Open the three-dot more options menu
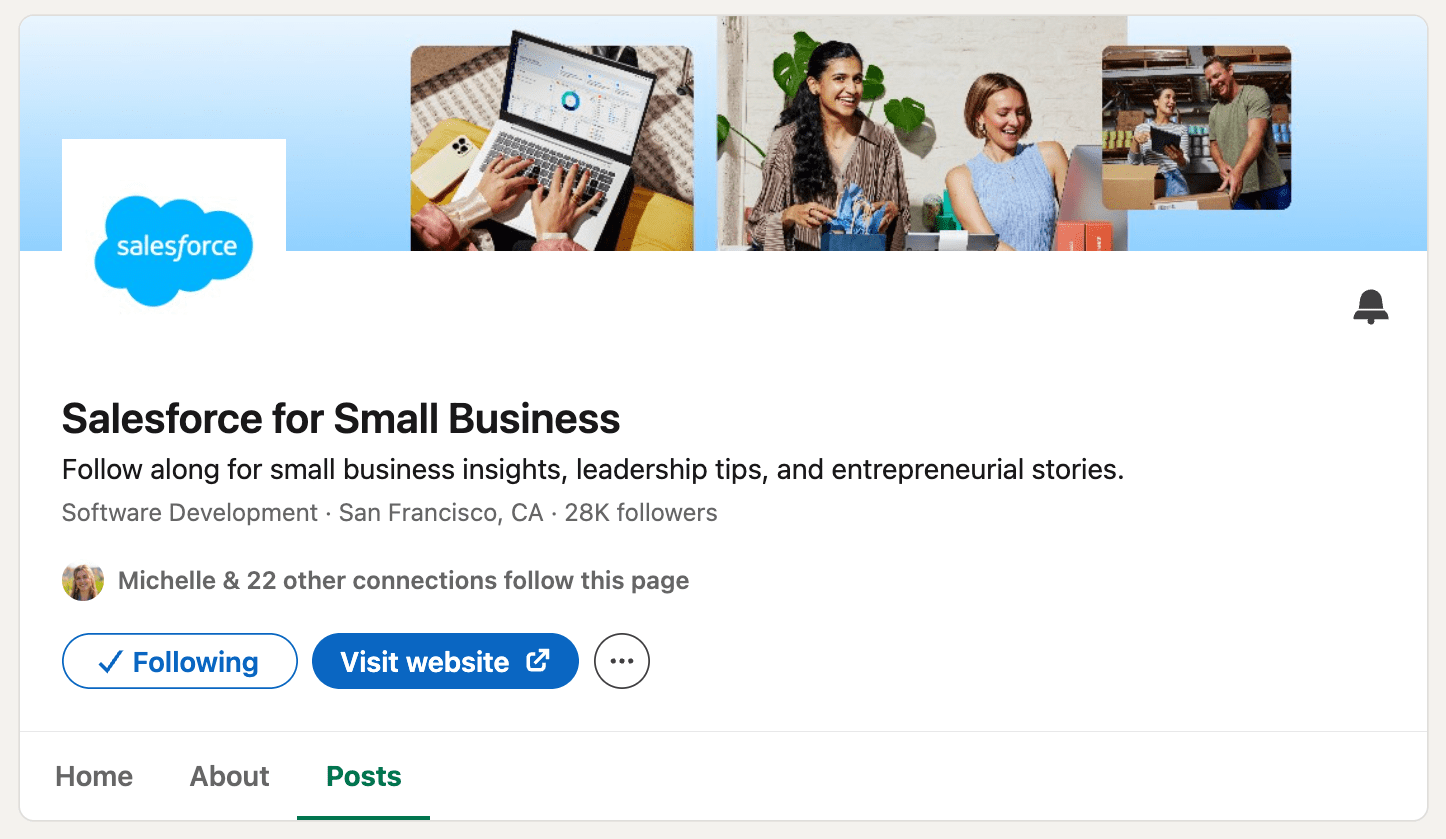Viewport: 1446px width, 839px height. point(622,661)
